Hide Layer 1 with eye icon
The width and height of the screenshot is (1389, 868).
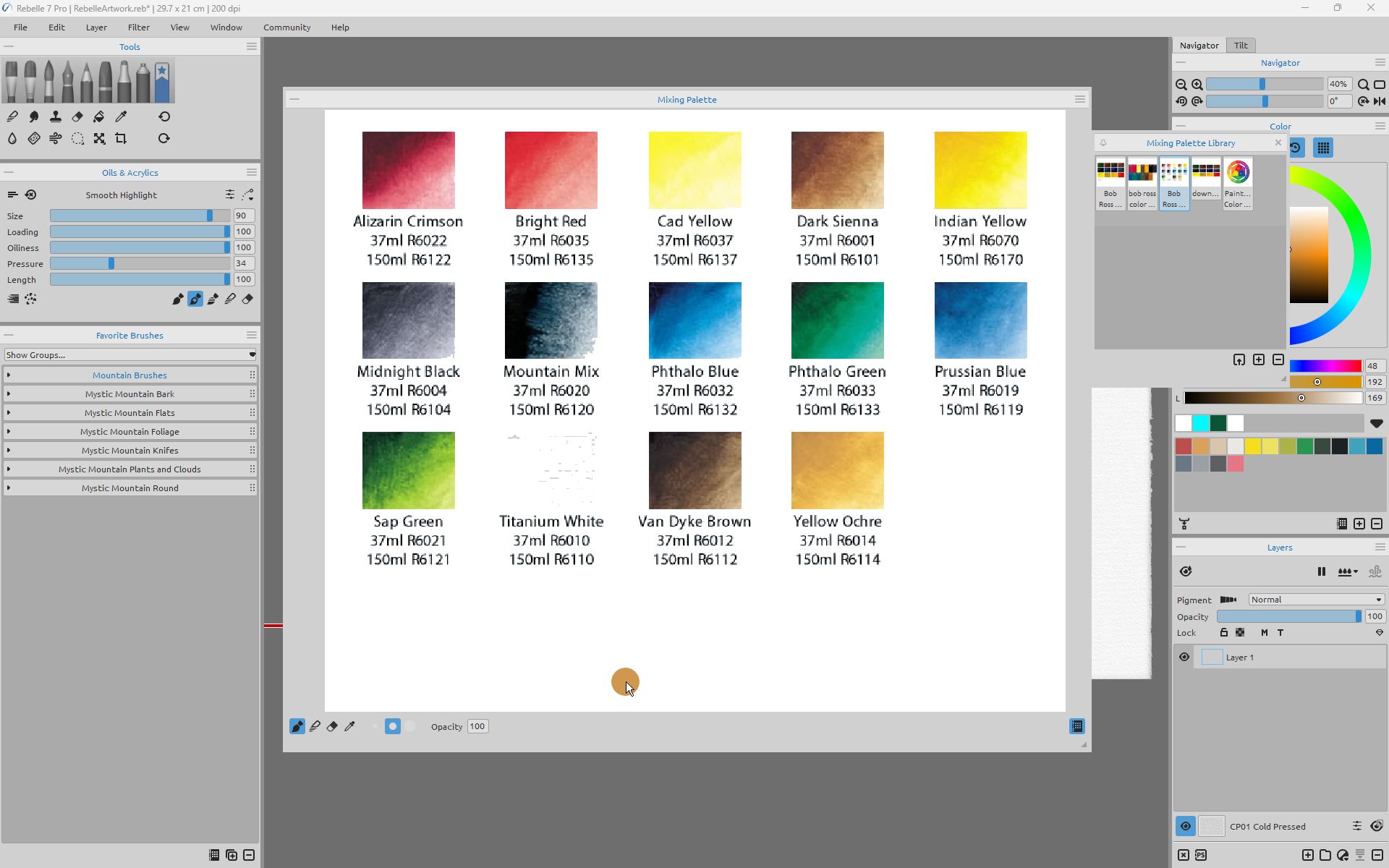pos(1184,658)
